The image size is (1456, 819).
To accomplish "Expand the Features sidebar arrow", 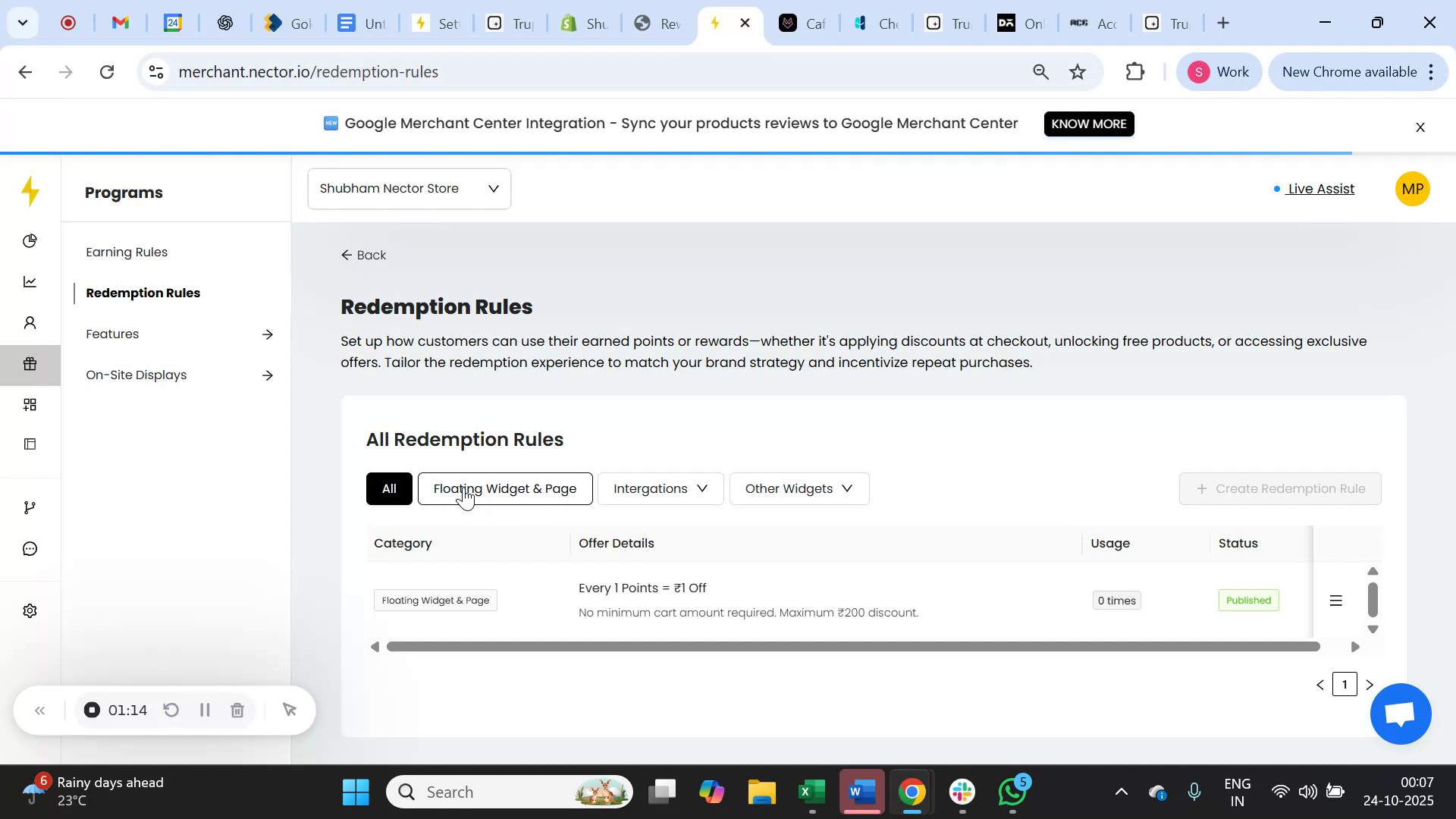I will tap(268, 334).
